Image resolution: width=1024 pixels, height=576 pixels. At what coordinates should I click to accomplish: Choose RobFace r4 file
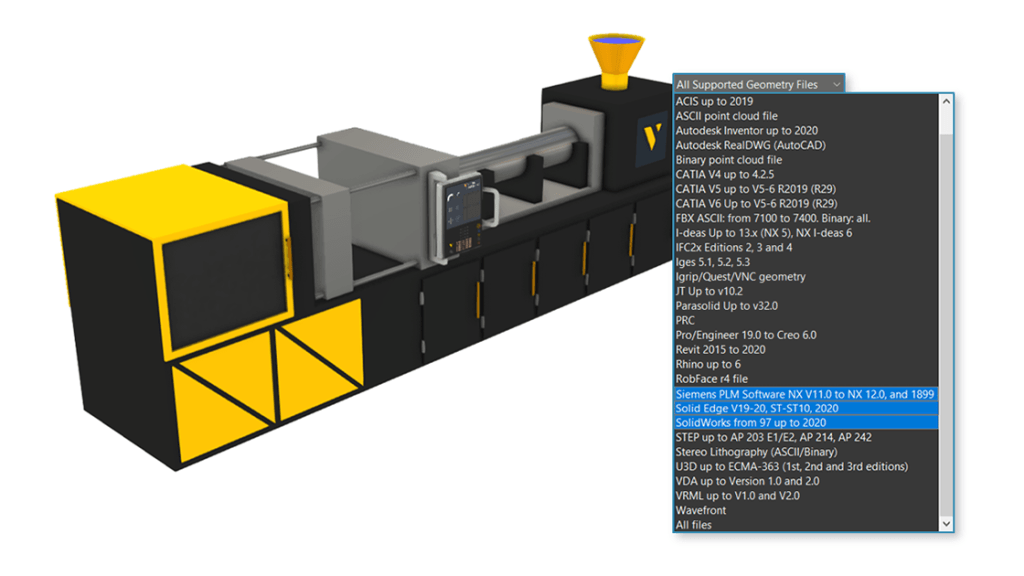[807, 378]
